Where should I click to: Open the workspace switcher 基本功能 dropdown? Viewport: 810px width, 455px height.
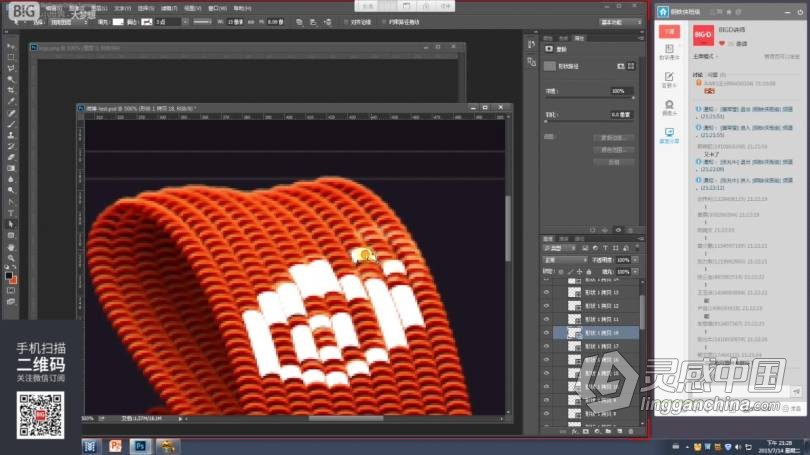(620, 22)
